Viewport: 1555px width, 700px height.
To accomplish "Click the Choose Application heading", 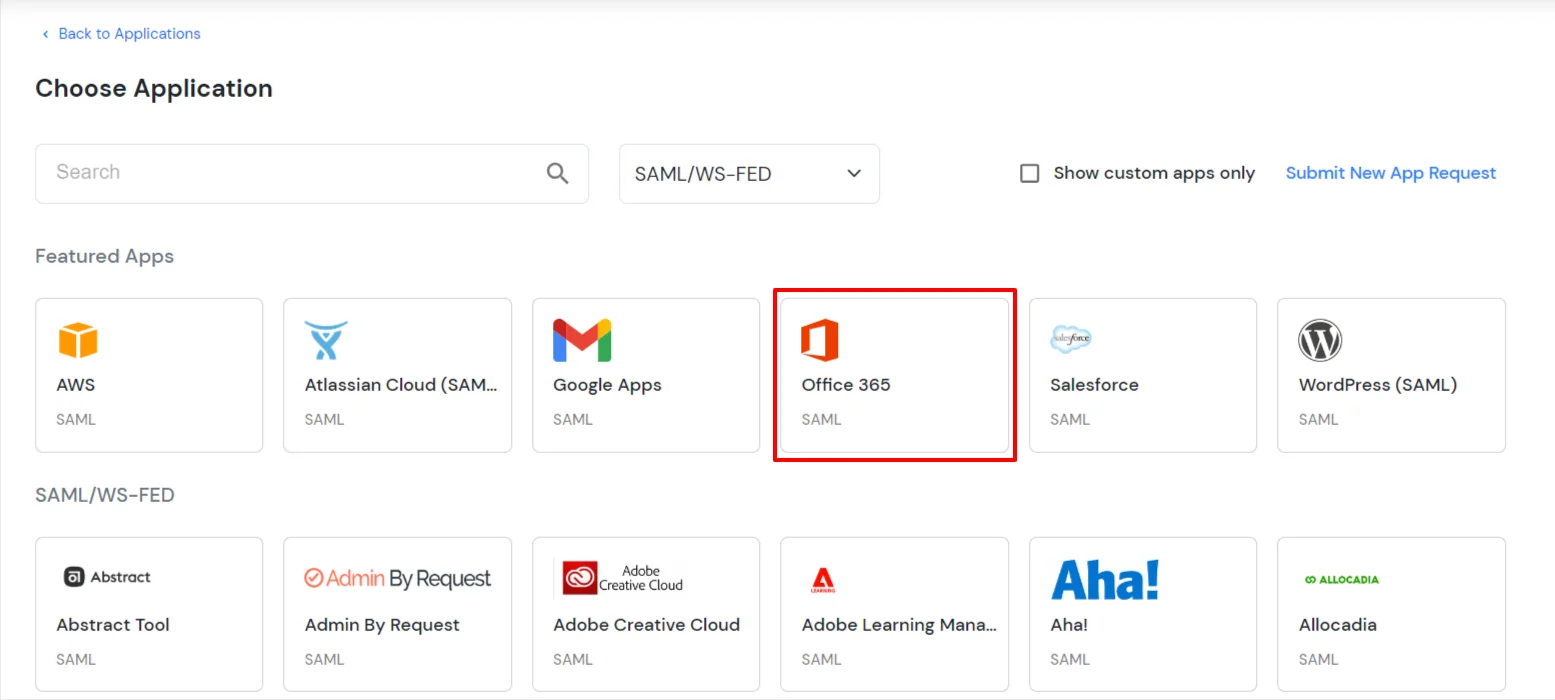I will click(154, 88).
